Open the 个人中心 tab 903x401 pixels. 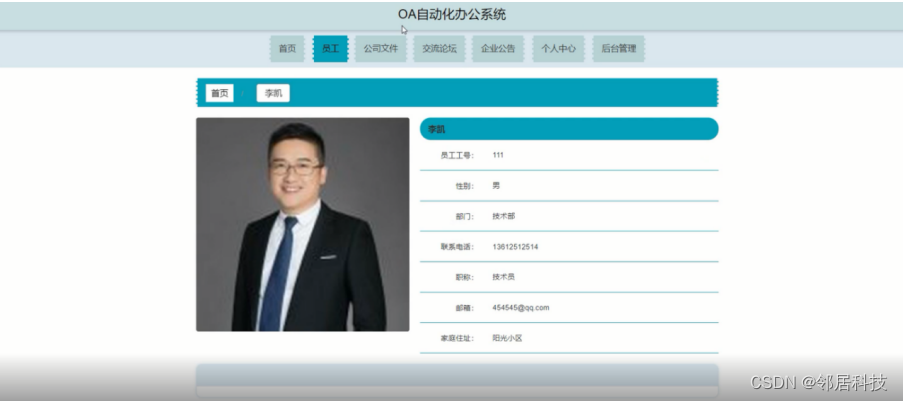pos(558,49)
